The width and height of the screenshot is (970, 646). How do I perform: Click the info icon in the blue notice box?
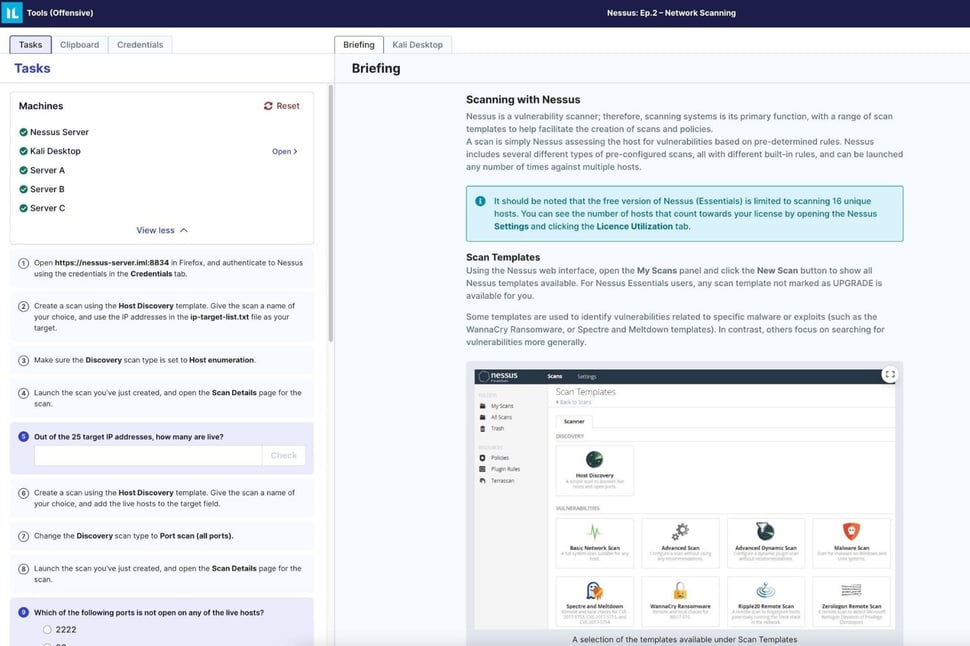click(x=480, y=201)
